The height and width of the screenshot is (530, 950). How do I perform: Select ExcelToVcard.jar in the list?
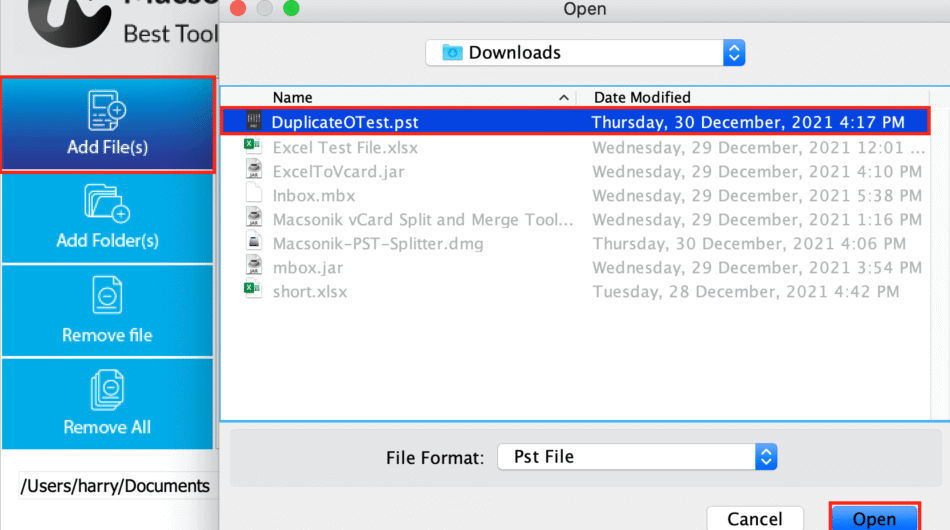[338, 171]
